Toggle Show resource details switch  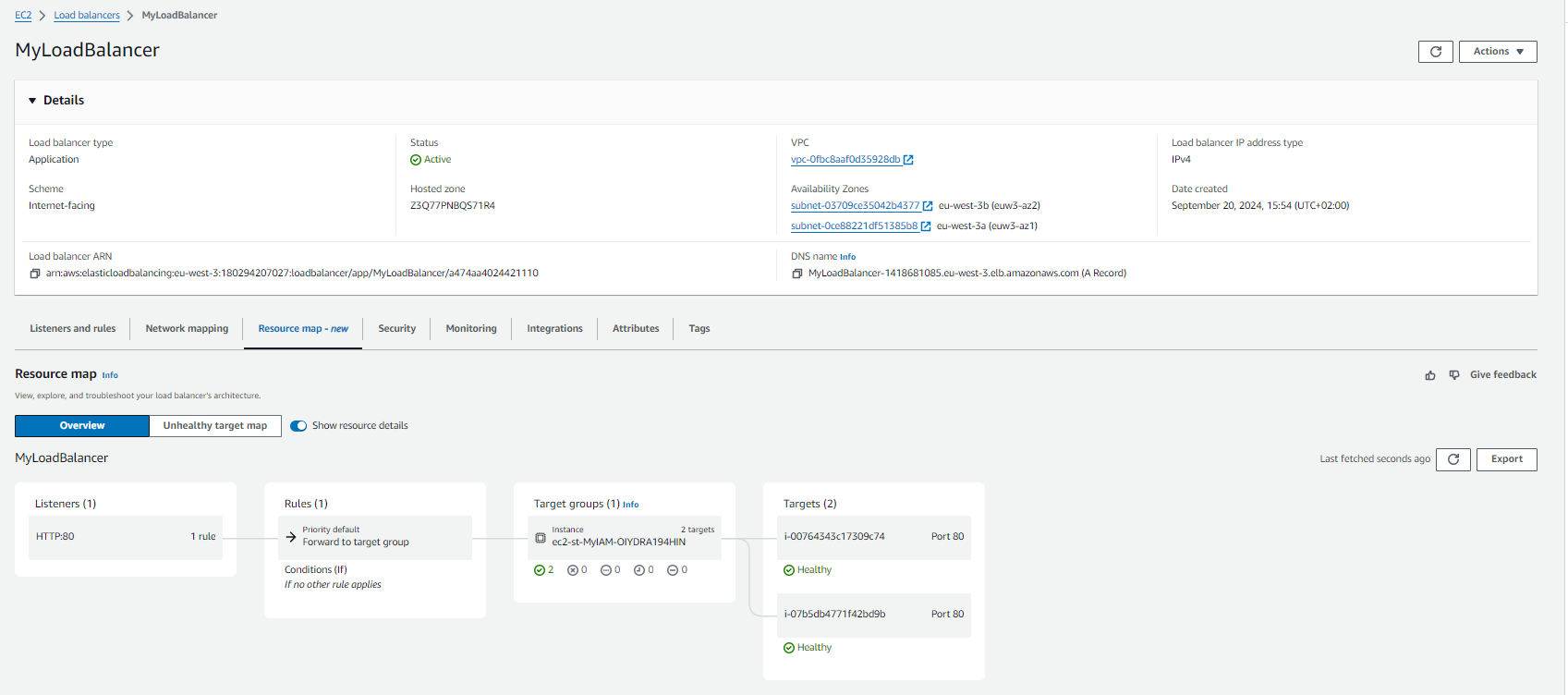click(298, 426)
